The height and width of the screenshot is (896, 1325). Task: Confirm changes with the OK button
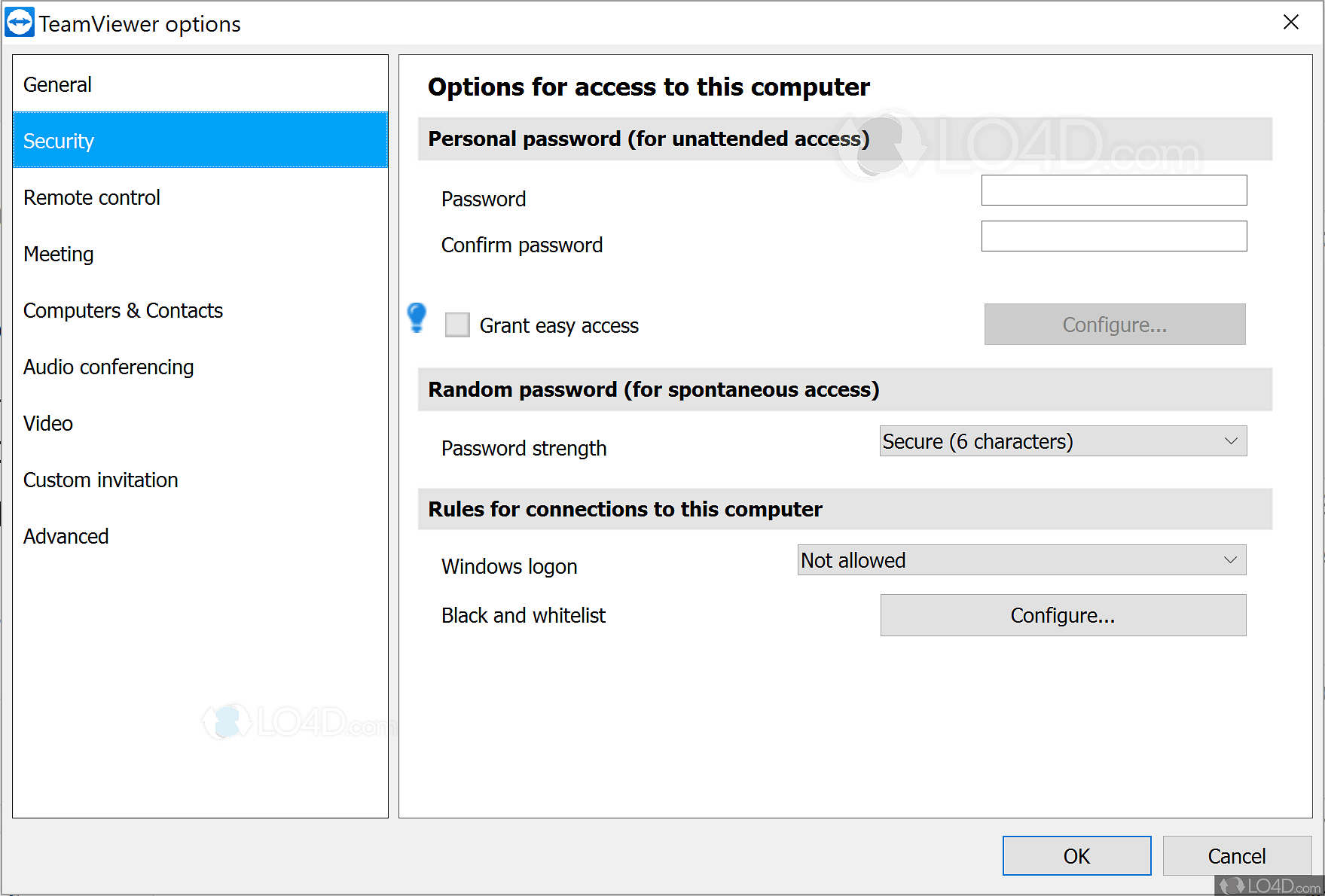point(1076,855)
